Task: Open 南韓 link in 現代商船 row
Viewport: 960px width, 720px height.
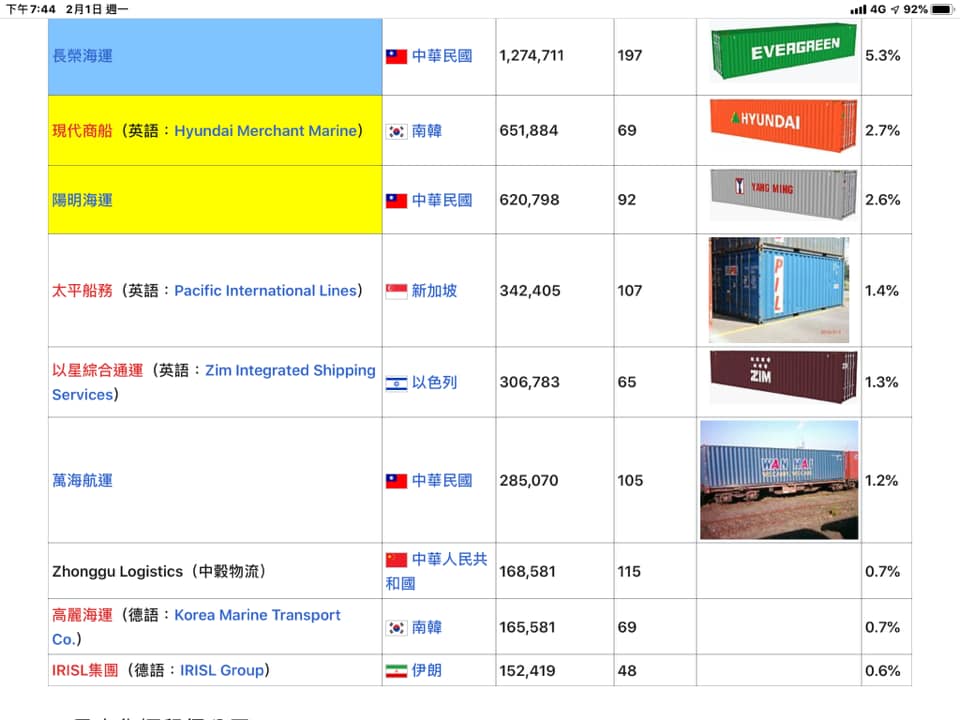Action: coord(426,130)
